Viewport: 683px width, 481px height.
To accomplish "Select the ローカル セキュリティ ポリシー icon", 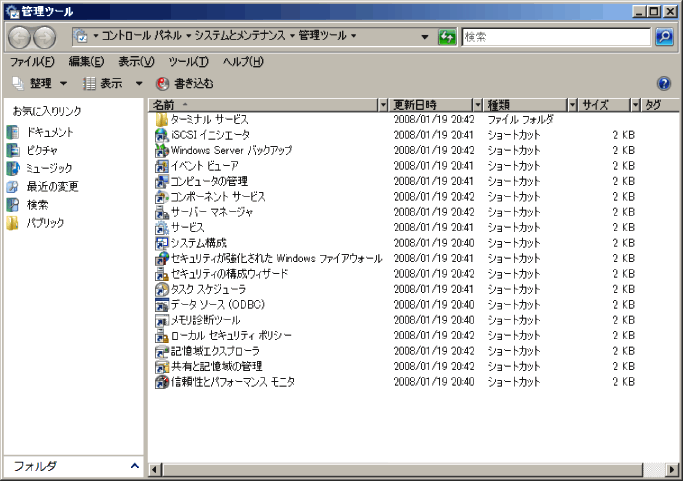I will (162, 335).
